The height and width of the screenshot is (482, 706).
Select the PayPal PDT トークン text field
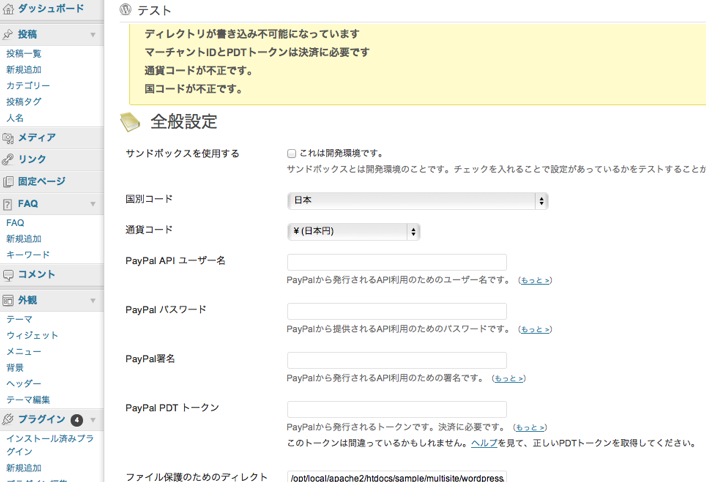(396, 410)
